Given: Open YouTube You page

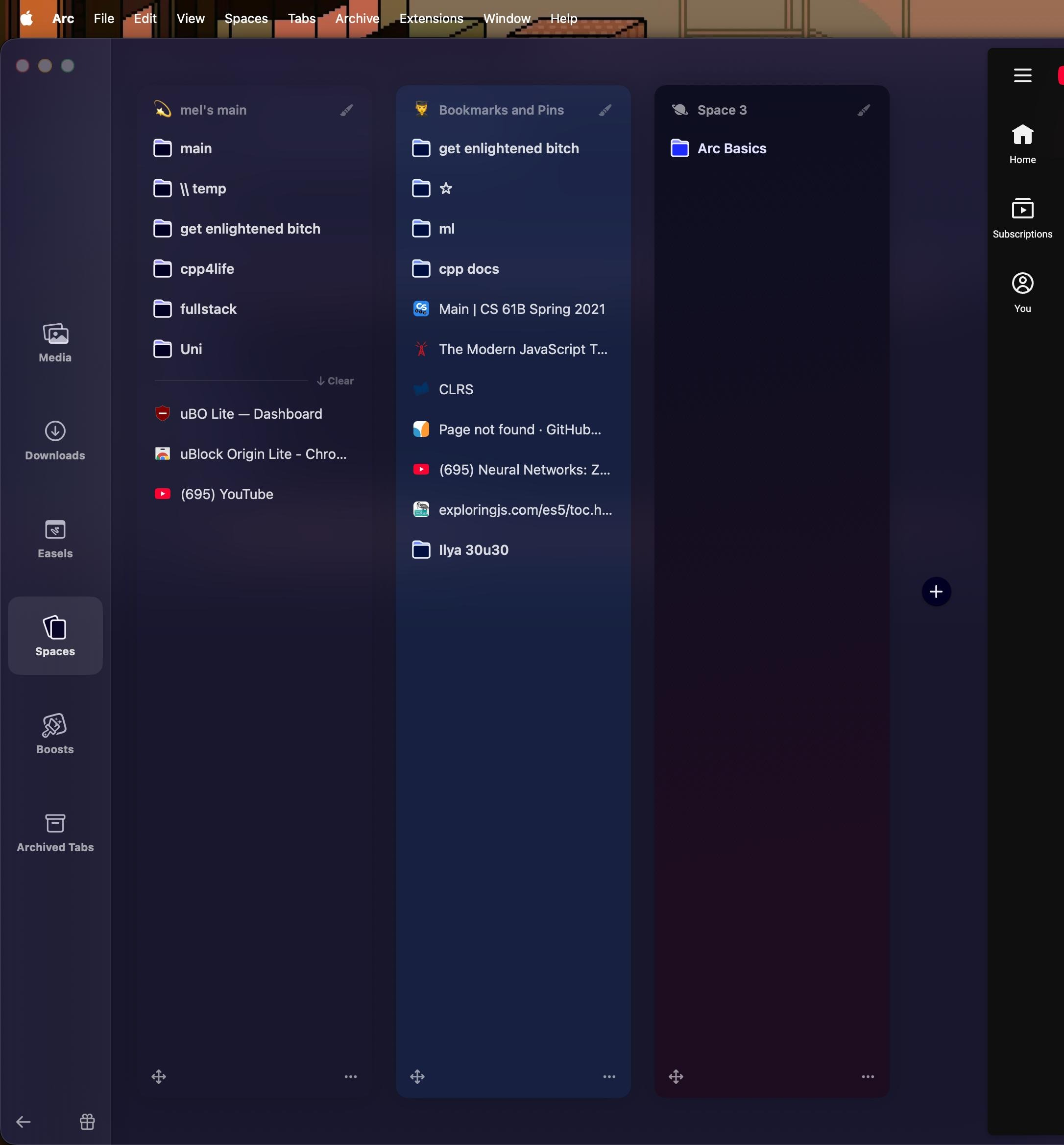Looking at the screenshot, I should pos(1022,293).
